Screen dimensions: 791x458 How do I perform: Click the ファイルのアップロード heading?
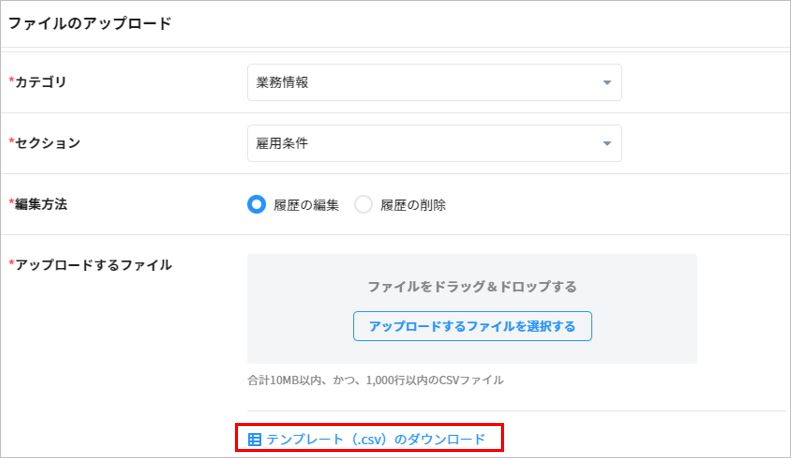(90, 23)
